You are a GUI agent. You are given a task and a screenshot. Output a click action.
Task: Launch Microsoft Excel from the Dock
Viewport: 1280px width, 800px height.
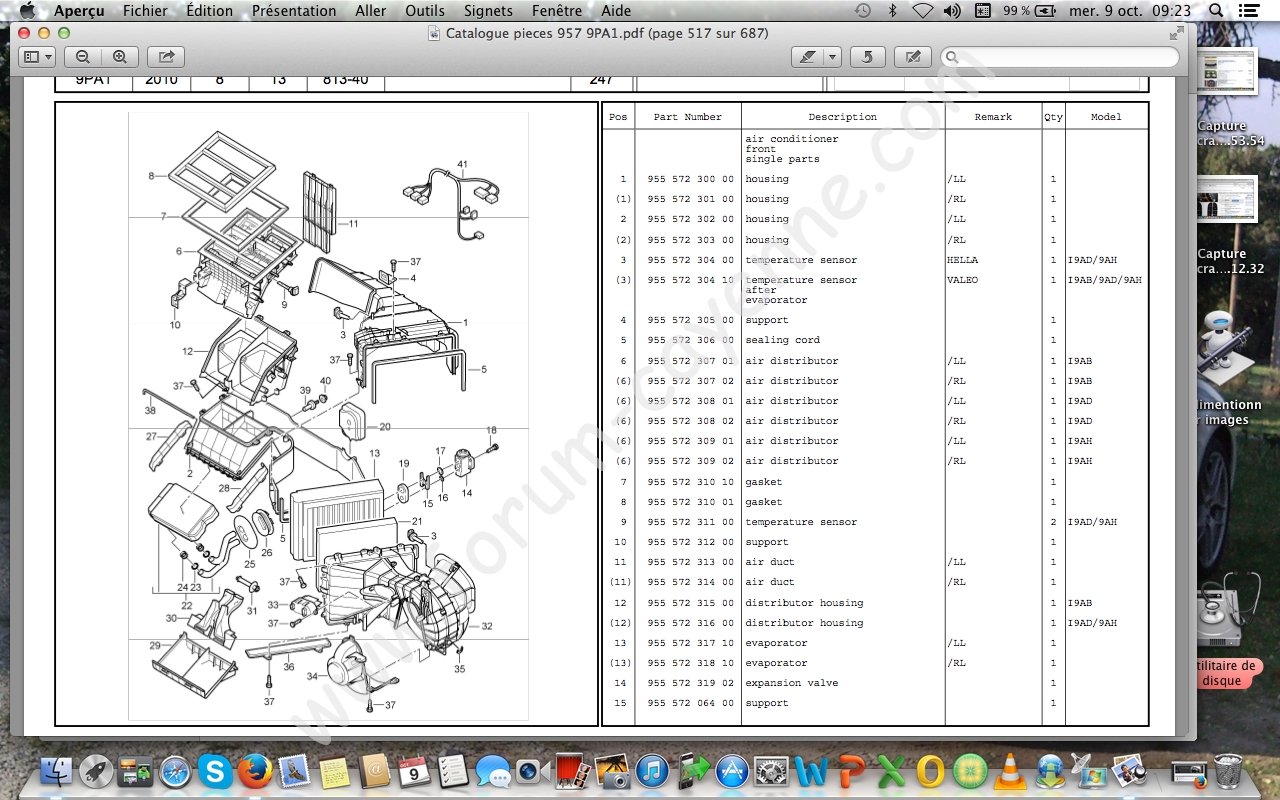point(891,771)
